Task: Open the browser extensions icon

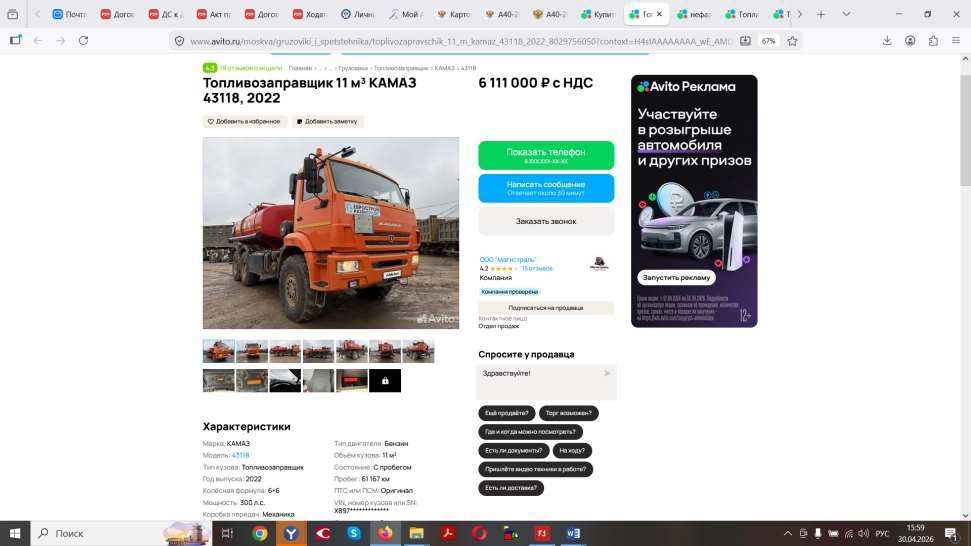Action: [x=933, y=40]
